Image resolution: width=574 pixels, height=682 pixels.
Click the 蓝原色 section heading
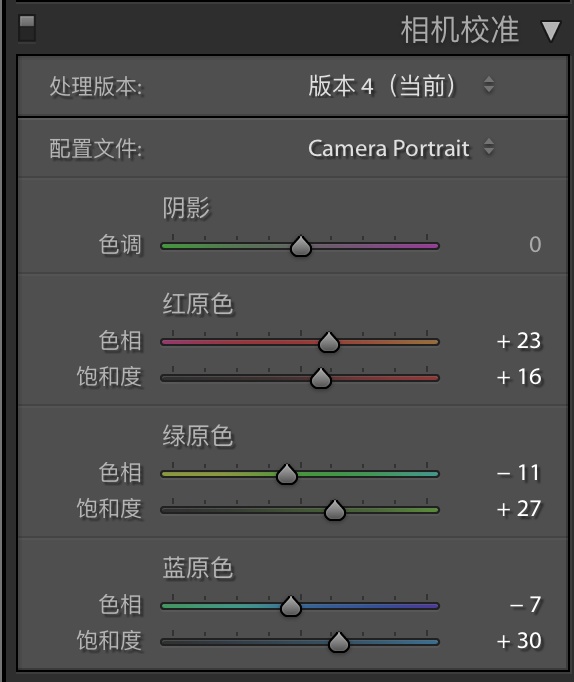tap(198, 568)
